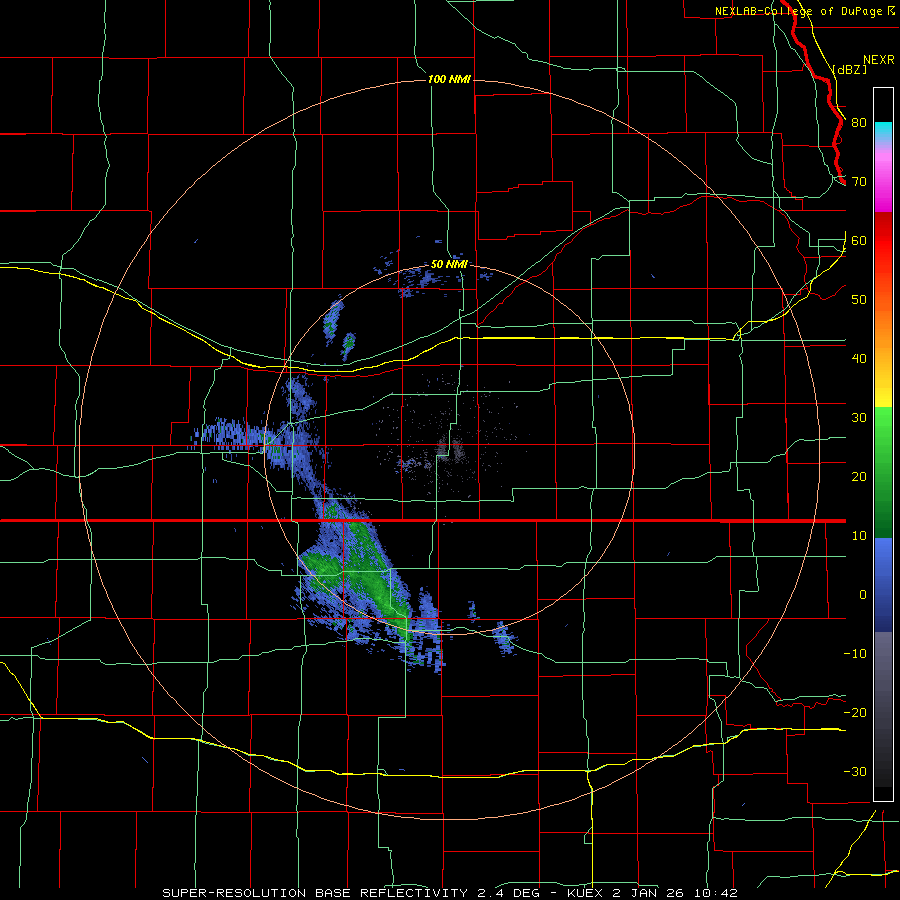Click the green section of the color bar
Image resolution: width=900 pixels, height=900 pixels.
(x=883, y=472)
